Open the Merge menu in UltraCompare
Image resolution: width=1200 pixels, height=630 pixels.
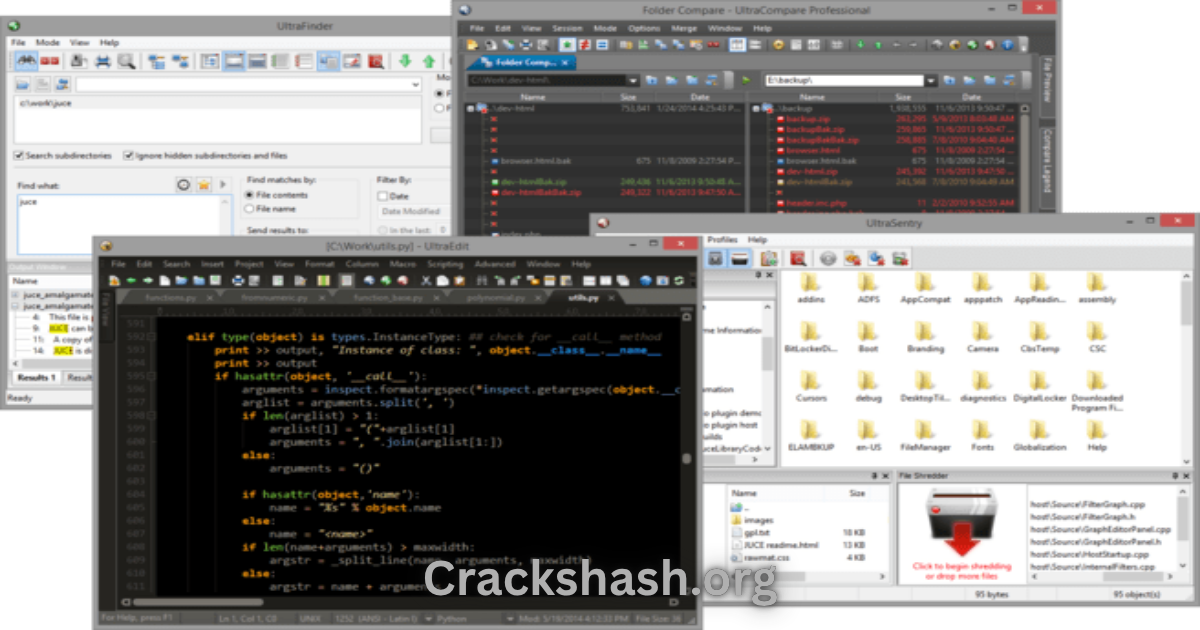[x=684, y=28]
